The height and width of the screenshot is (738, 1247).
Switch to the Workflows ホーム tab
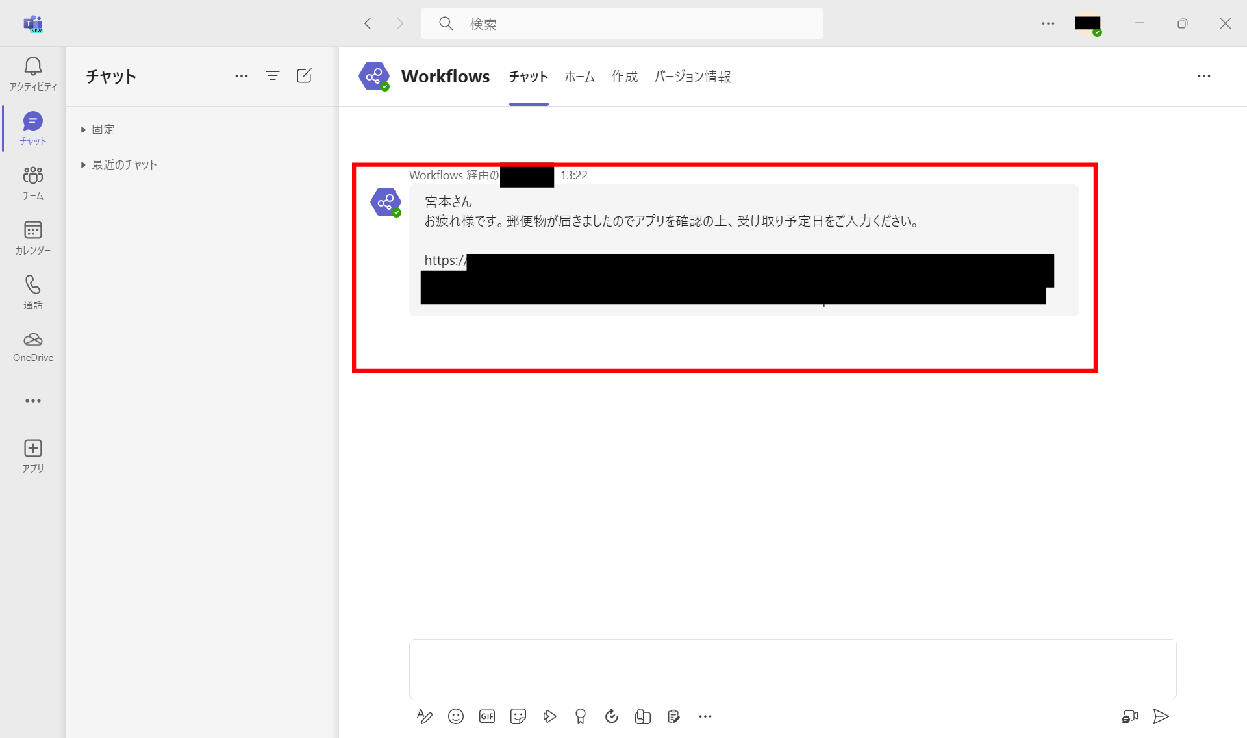tap(579, 77)
